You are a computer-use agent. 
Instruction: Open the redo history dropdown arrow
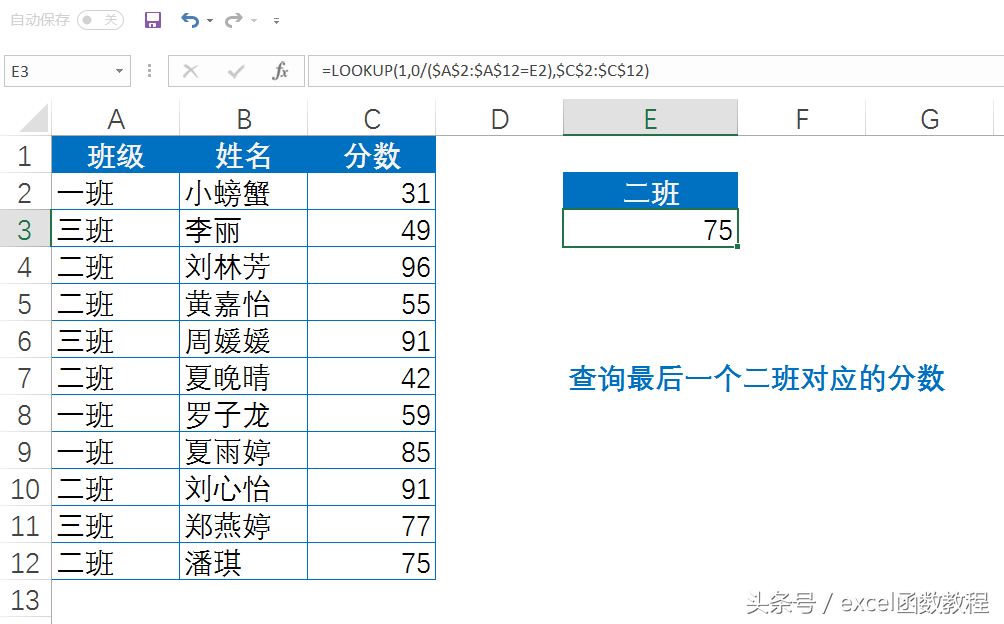[254, 21]
